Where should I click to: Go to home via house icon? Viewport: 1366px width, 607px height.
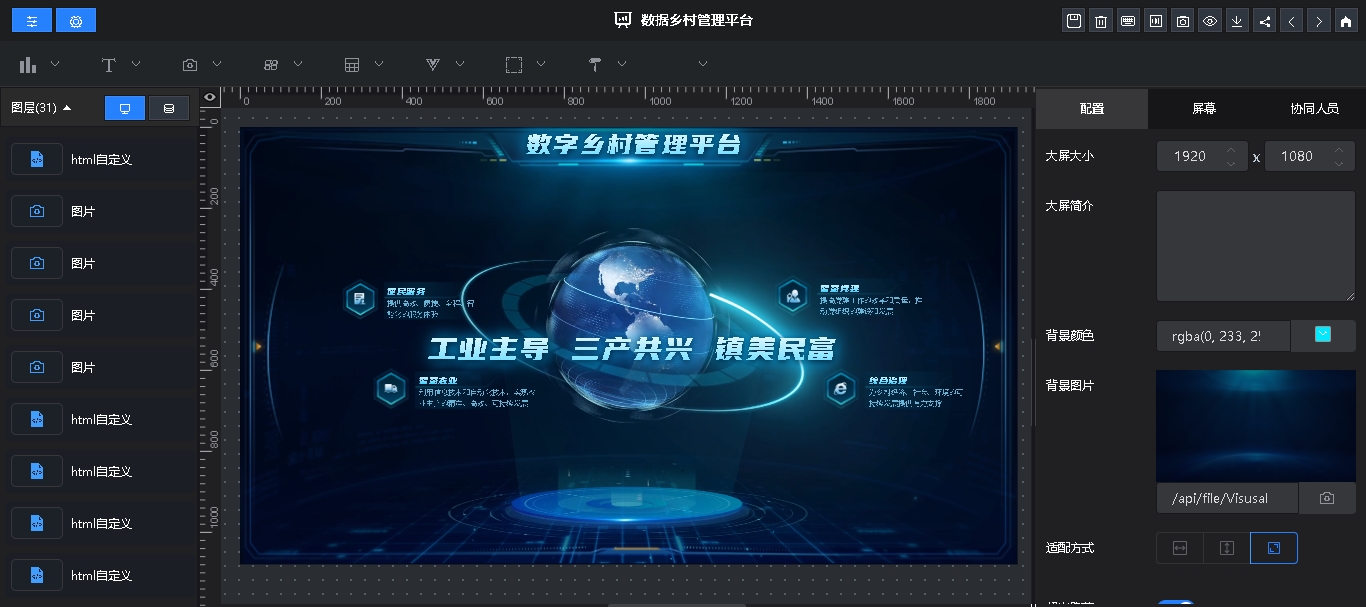click(x=1346, y=21)
